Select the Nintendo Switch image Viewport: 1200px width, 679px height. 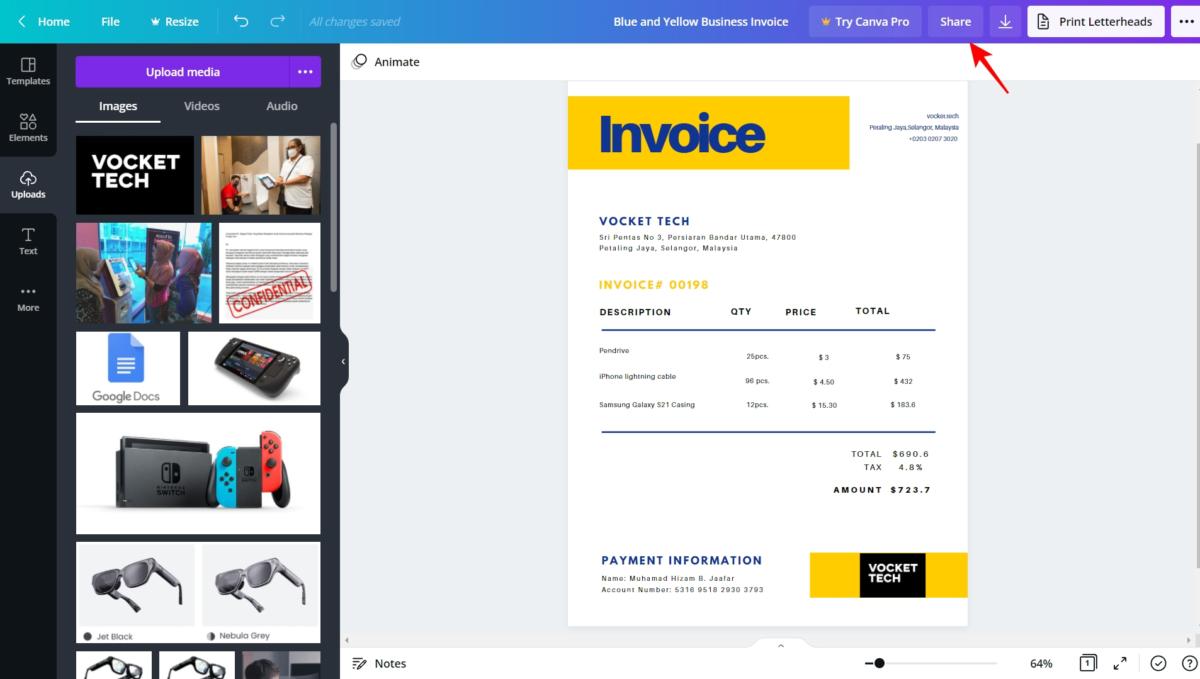[198, 473]
